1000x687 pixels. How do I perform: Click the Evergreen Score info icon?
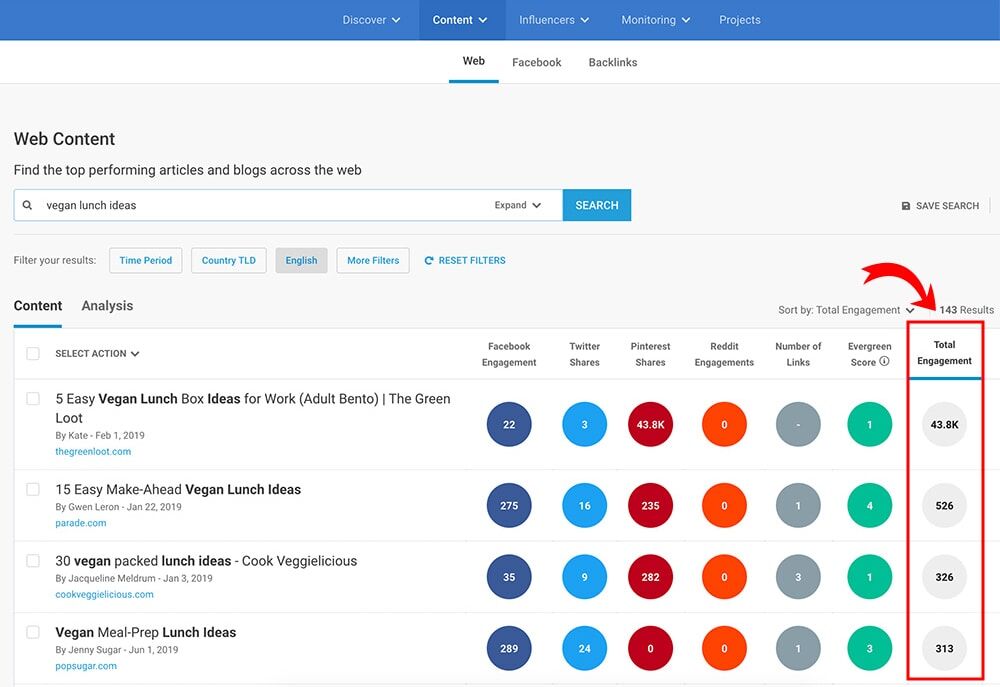(x=884, y=362)
